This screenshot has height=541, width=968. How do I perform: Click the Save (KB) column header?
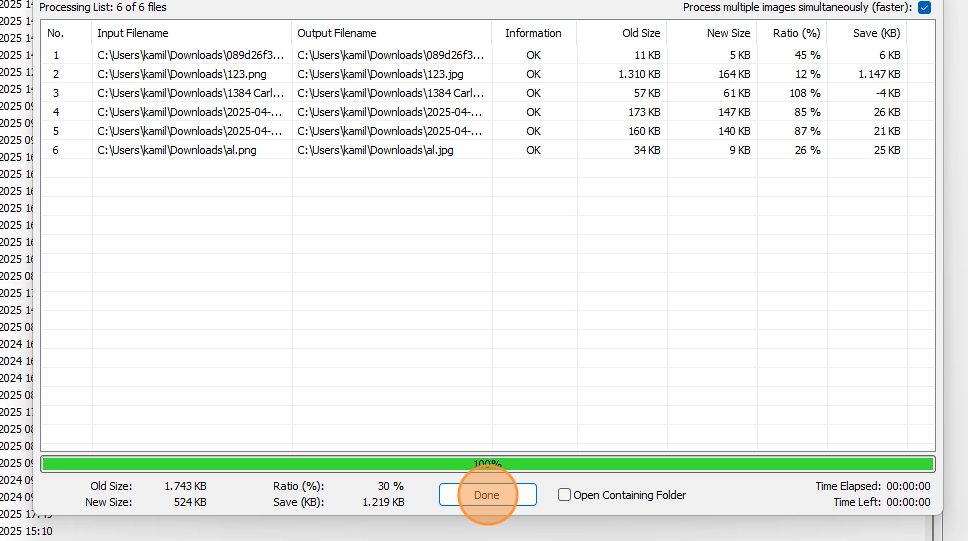876,33
